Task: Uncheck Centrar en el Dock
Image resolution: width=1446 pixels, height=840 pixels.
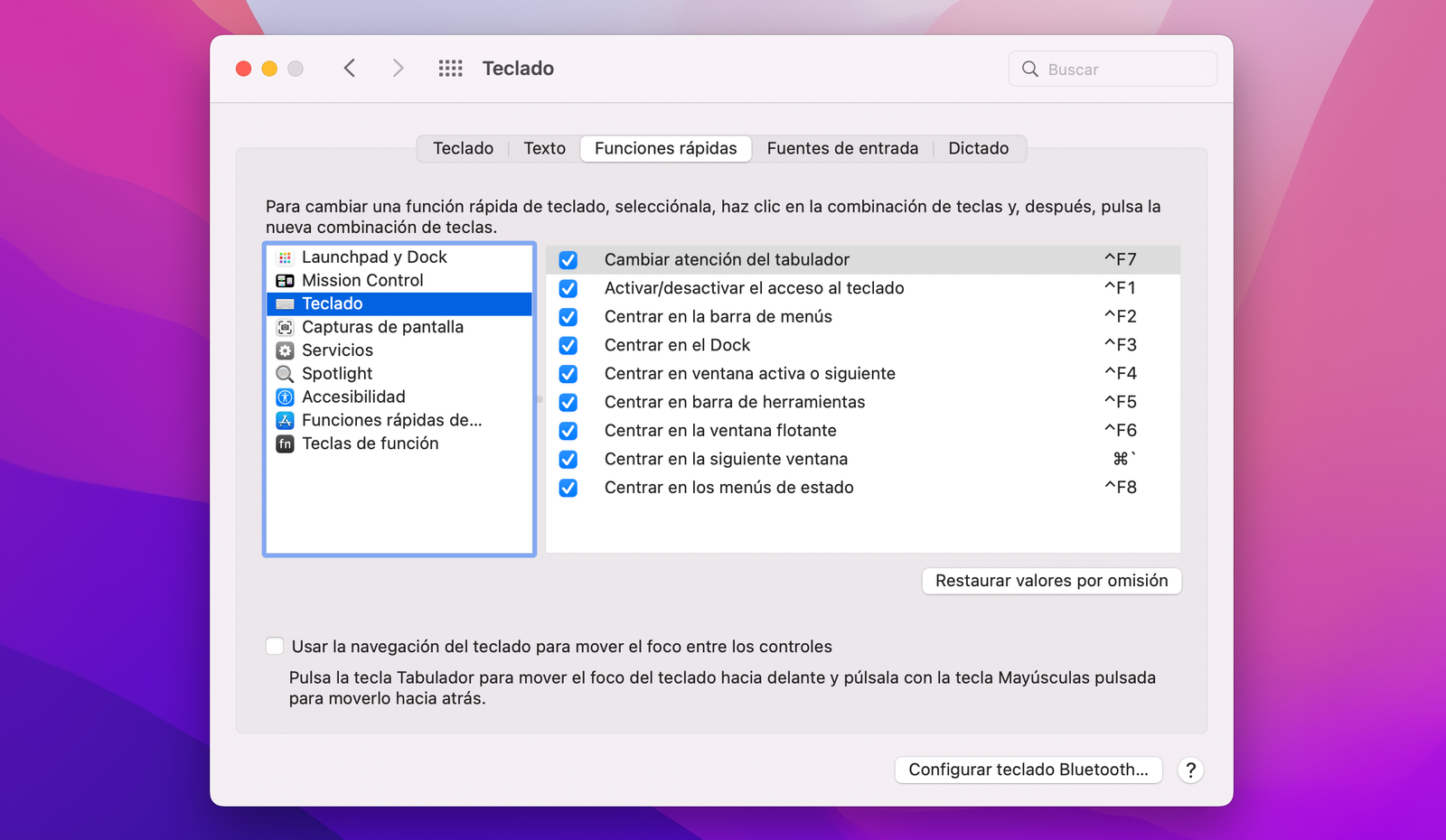Action: click(568, 346)
